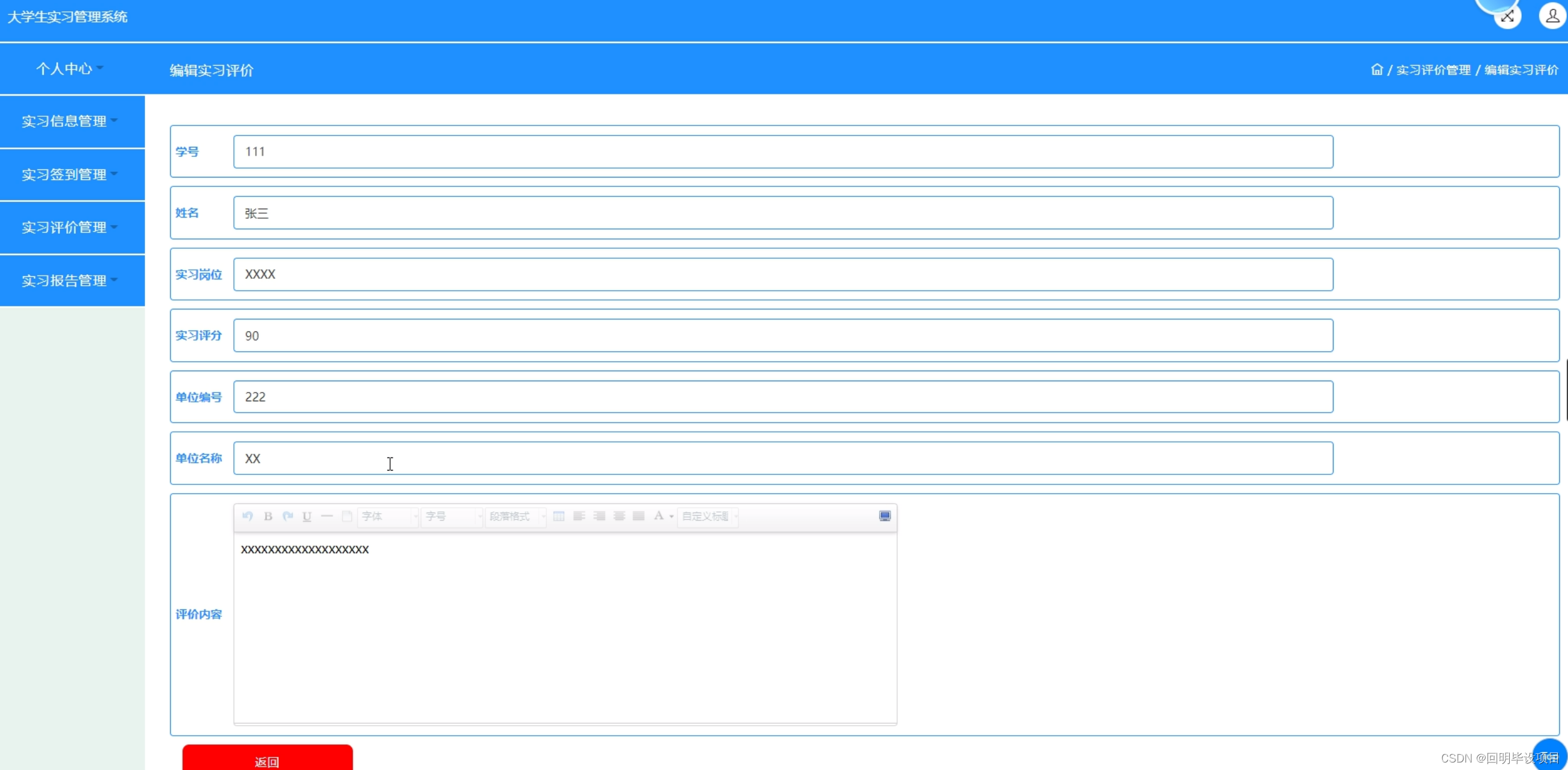Open editor fullscreen with monitor icon
Screen dimensions: 1568x770
click(885, 516)
